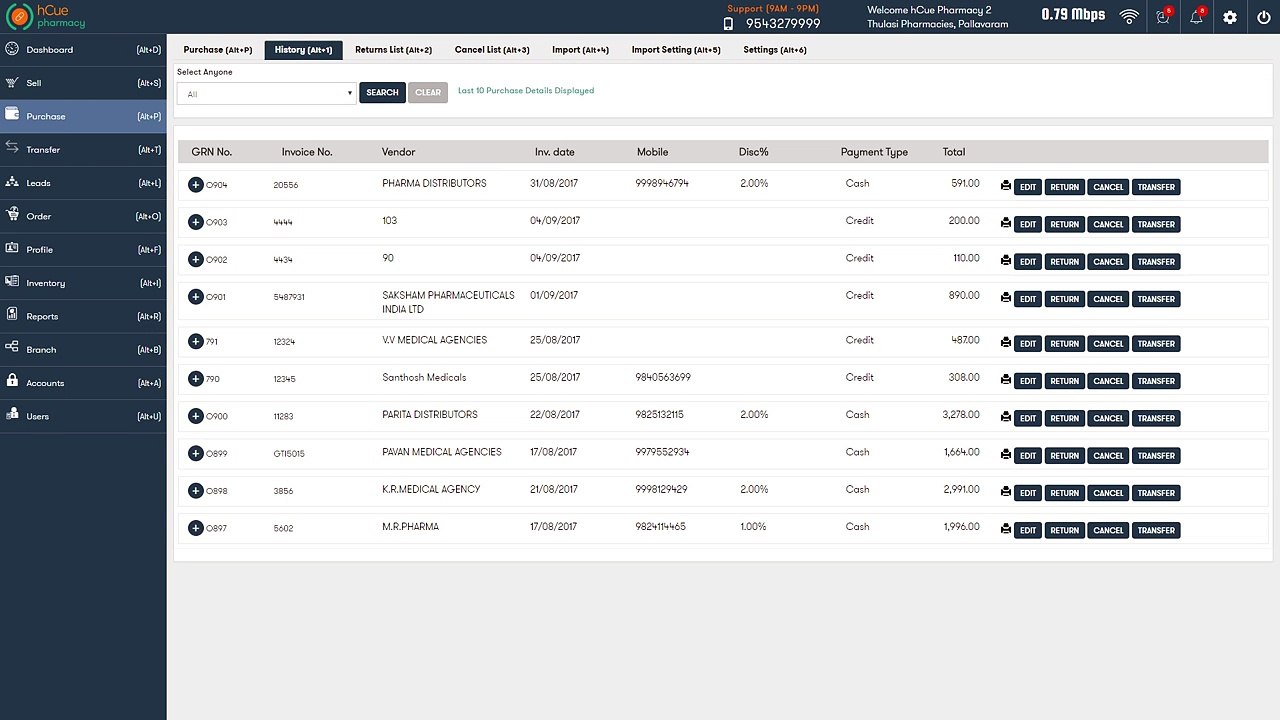Print GRN O897 M.R.Pharma purchase
Image resolution: width=1280 pixels, height=720 pixels.
[1006, 530]
